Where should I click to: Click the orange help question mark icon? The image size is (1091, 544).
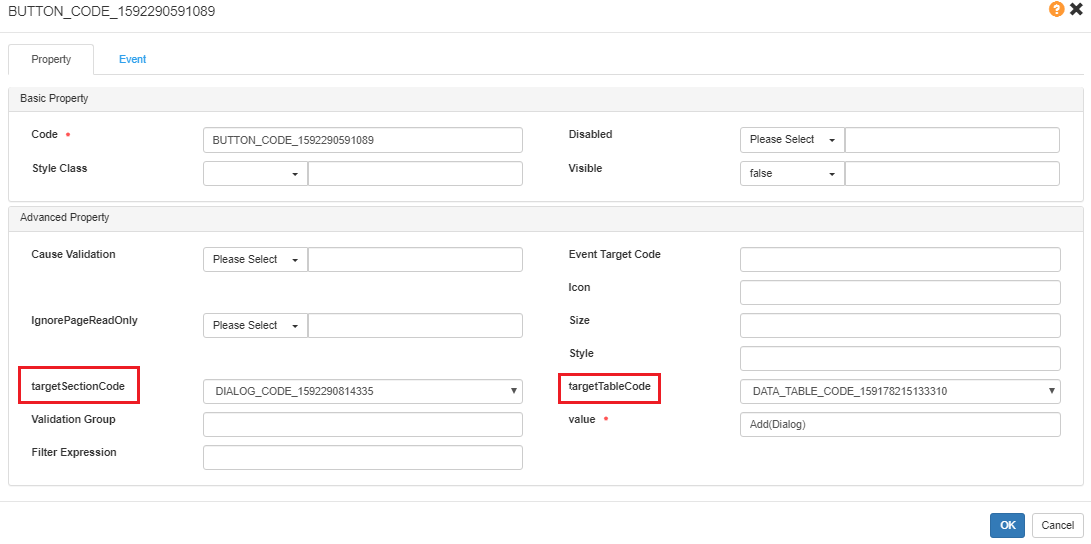point(1056,9)
